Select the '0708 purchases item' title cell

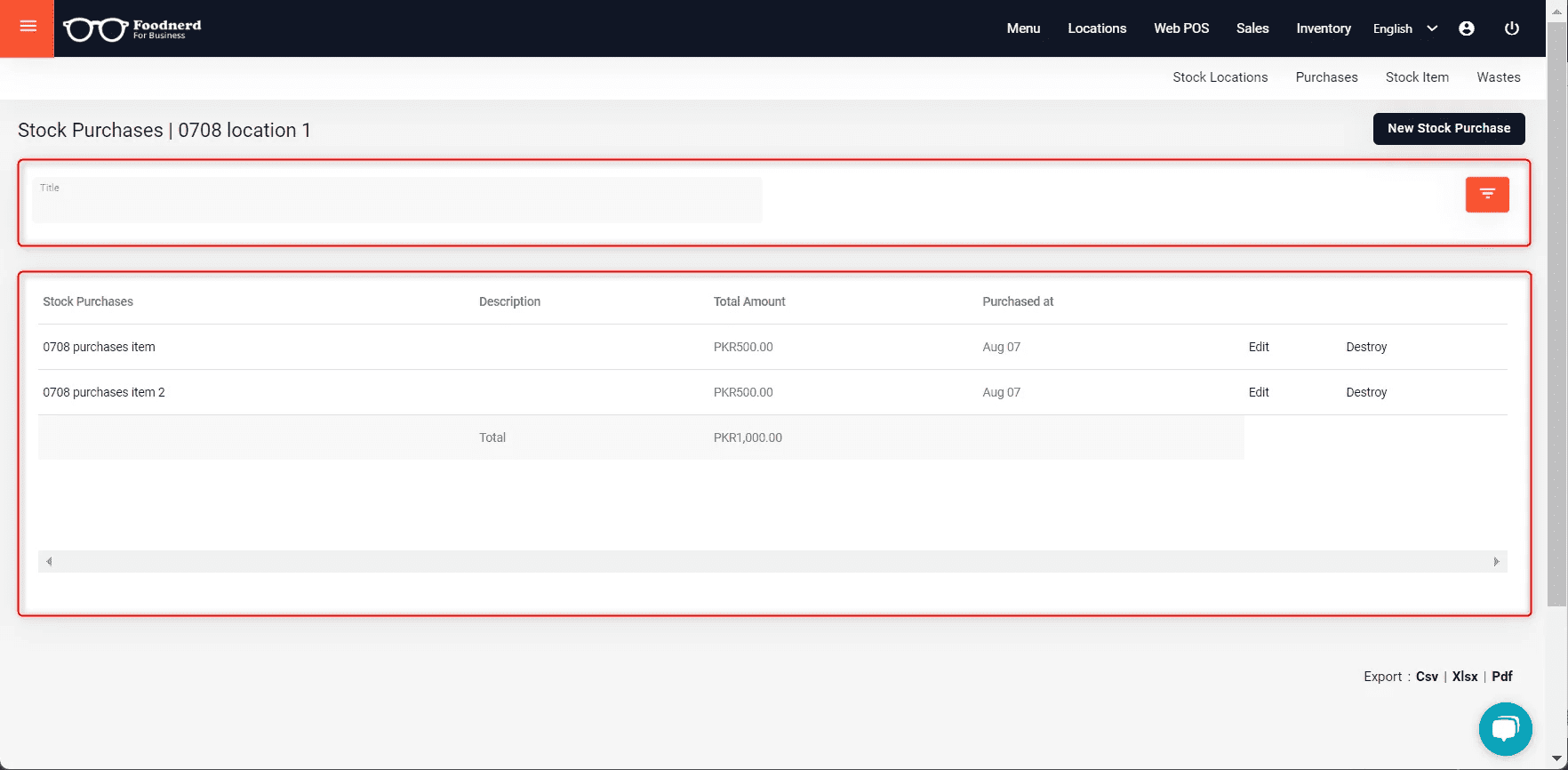pyautogui.click(x=99, y=347)
